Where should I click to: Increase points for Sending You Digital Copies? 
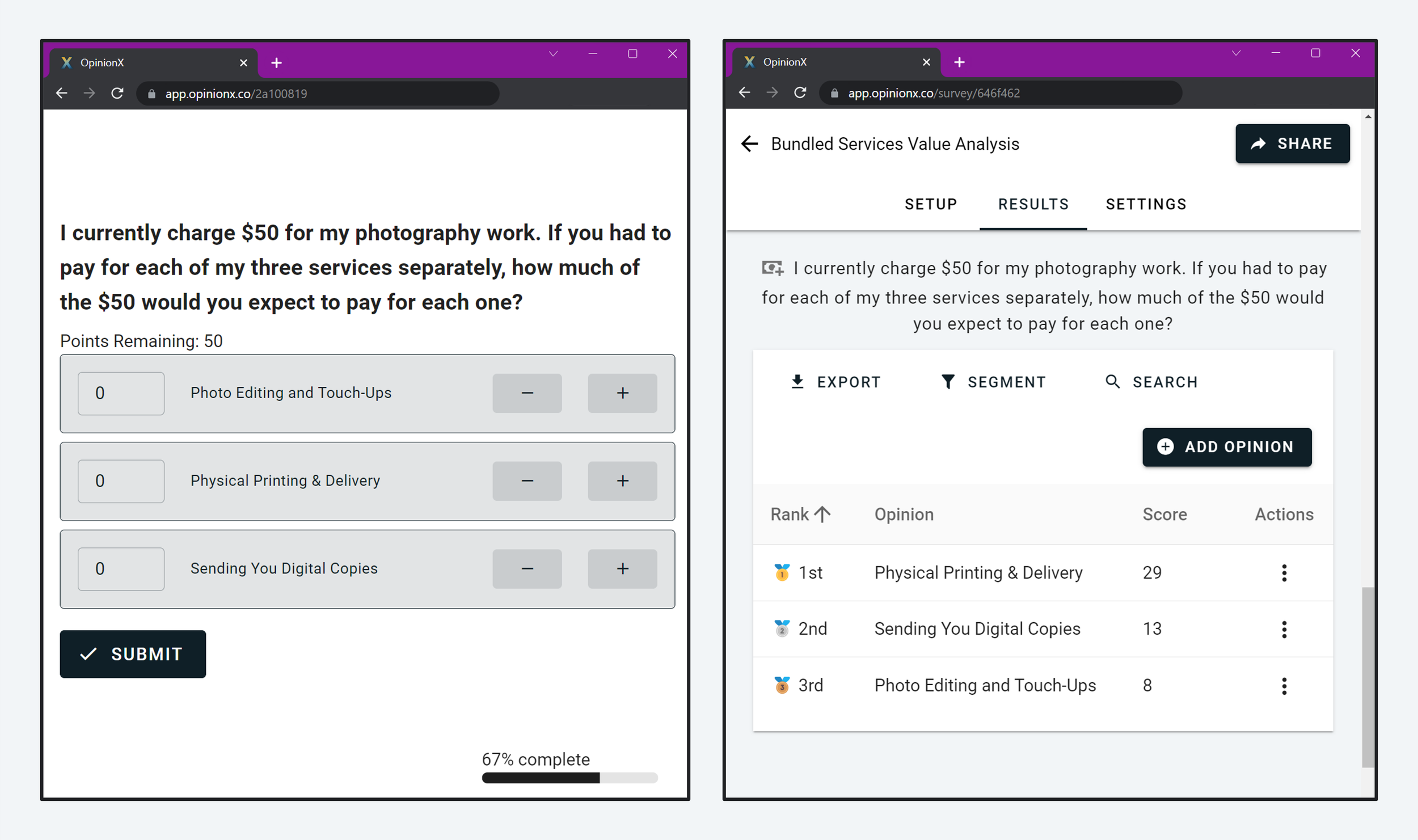click(x=622, y=569)
